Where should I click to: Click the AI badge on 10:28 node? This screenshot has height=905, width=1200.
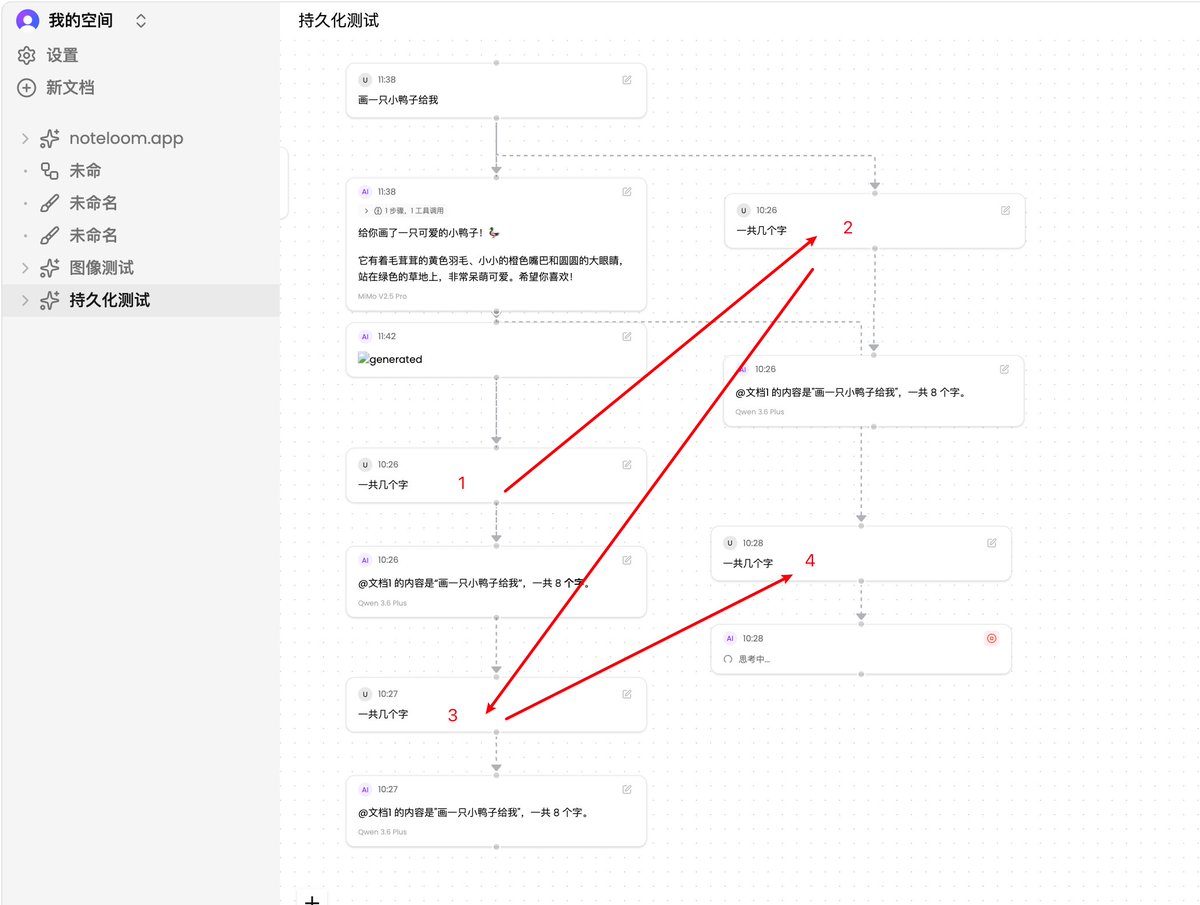pos(730,638)
